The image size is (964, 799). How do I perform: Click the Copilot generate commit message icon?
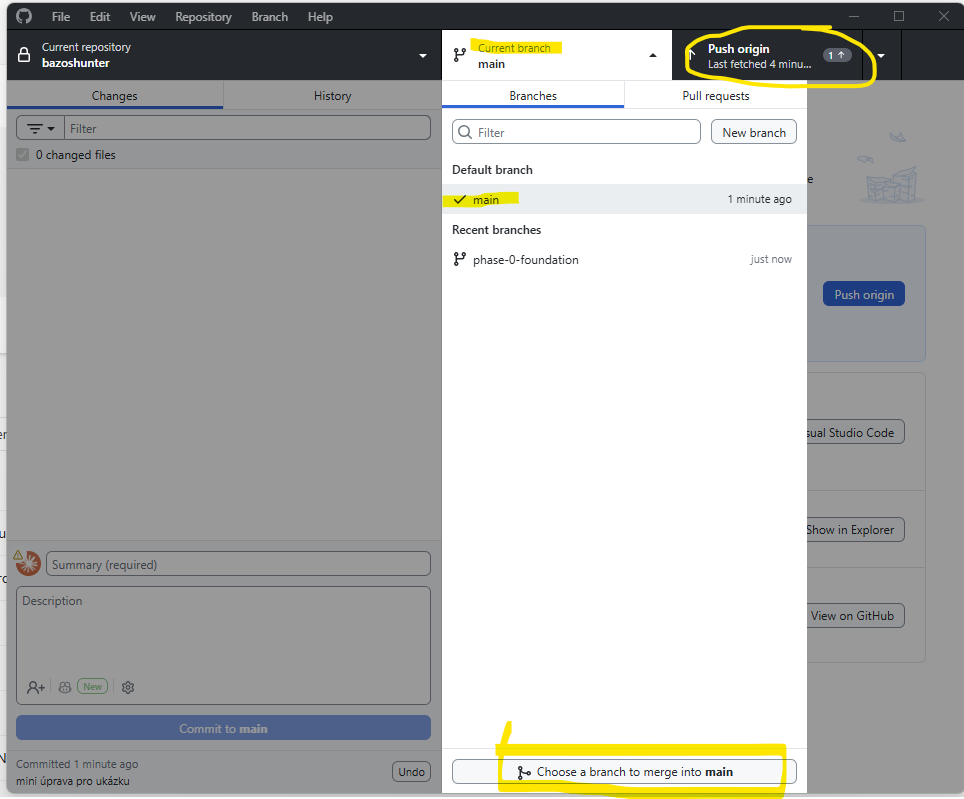click(65, 687)
